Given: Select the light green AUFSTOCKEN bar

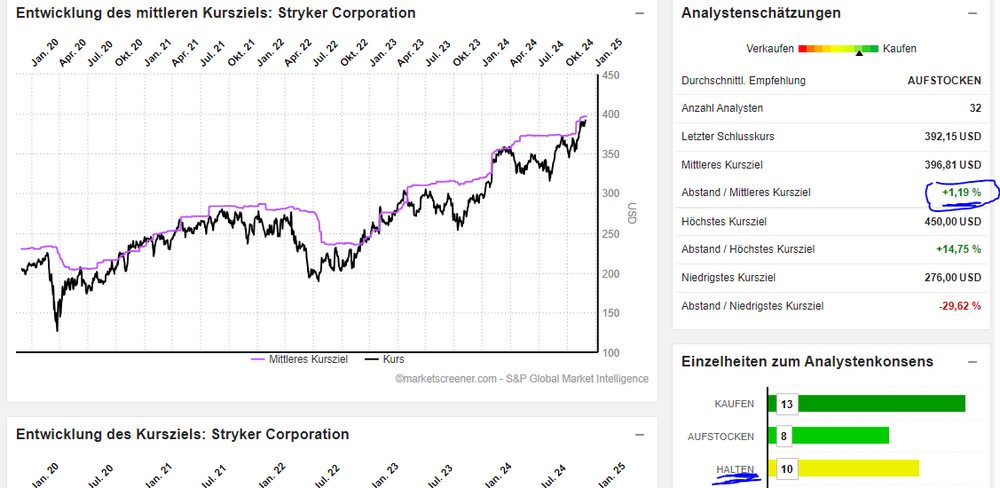Looking at the screenshot, I should [833, 436].
